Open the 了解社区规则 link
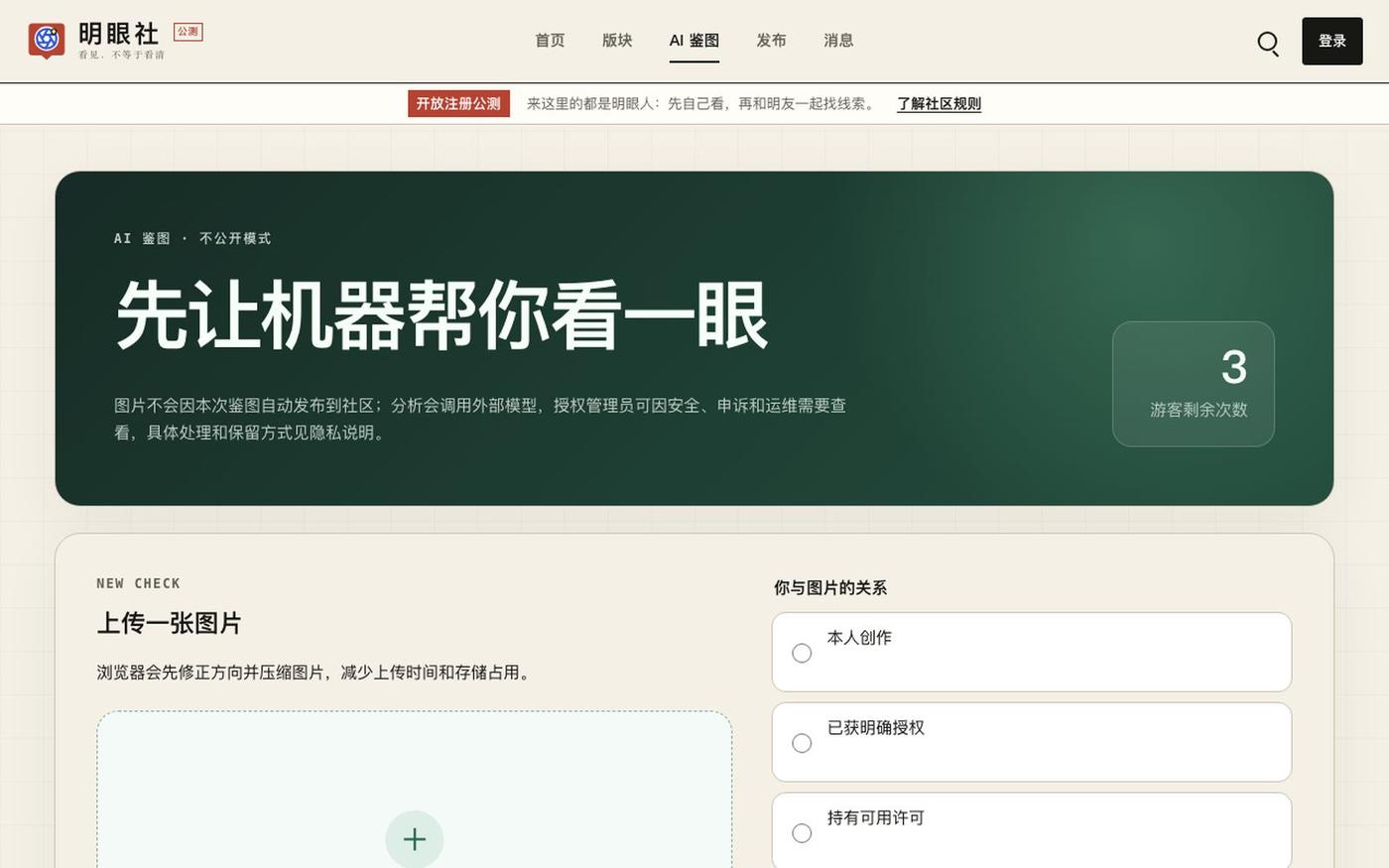 [939, 103]
